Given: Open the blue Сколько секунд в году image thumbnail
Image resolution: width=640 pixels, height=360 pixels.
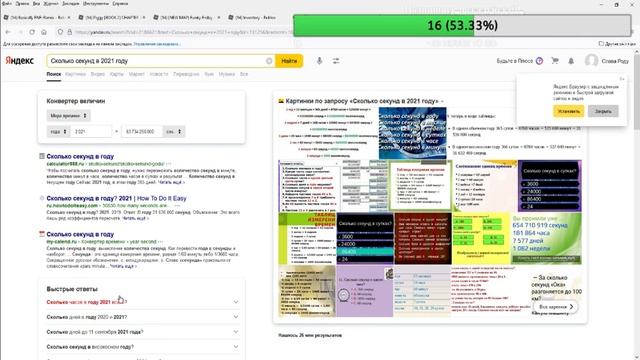Looking at the screenshot, I should (x=412, y=133).
